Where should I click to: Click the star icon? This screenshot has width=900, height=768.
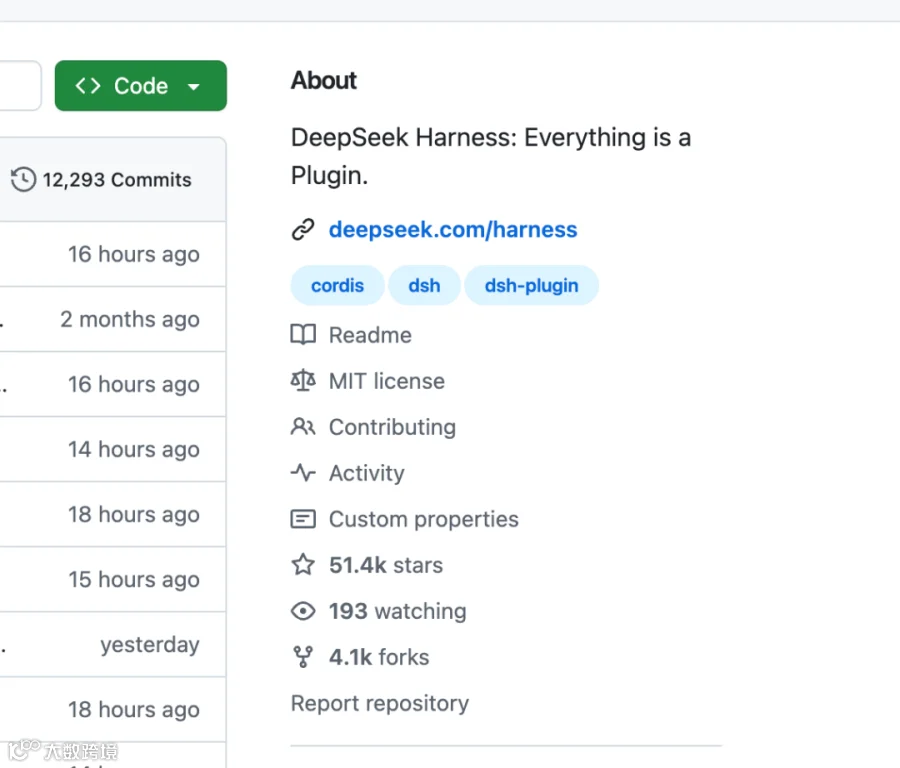pyautogui.click(x=303, y=565)
